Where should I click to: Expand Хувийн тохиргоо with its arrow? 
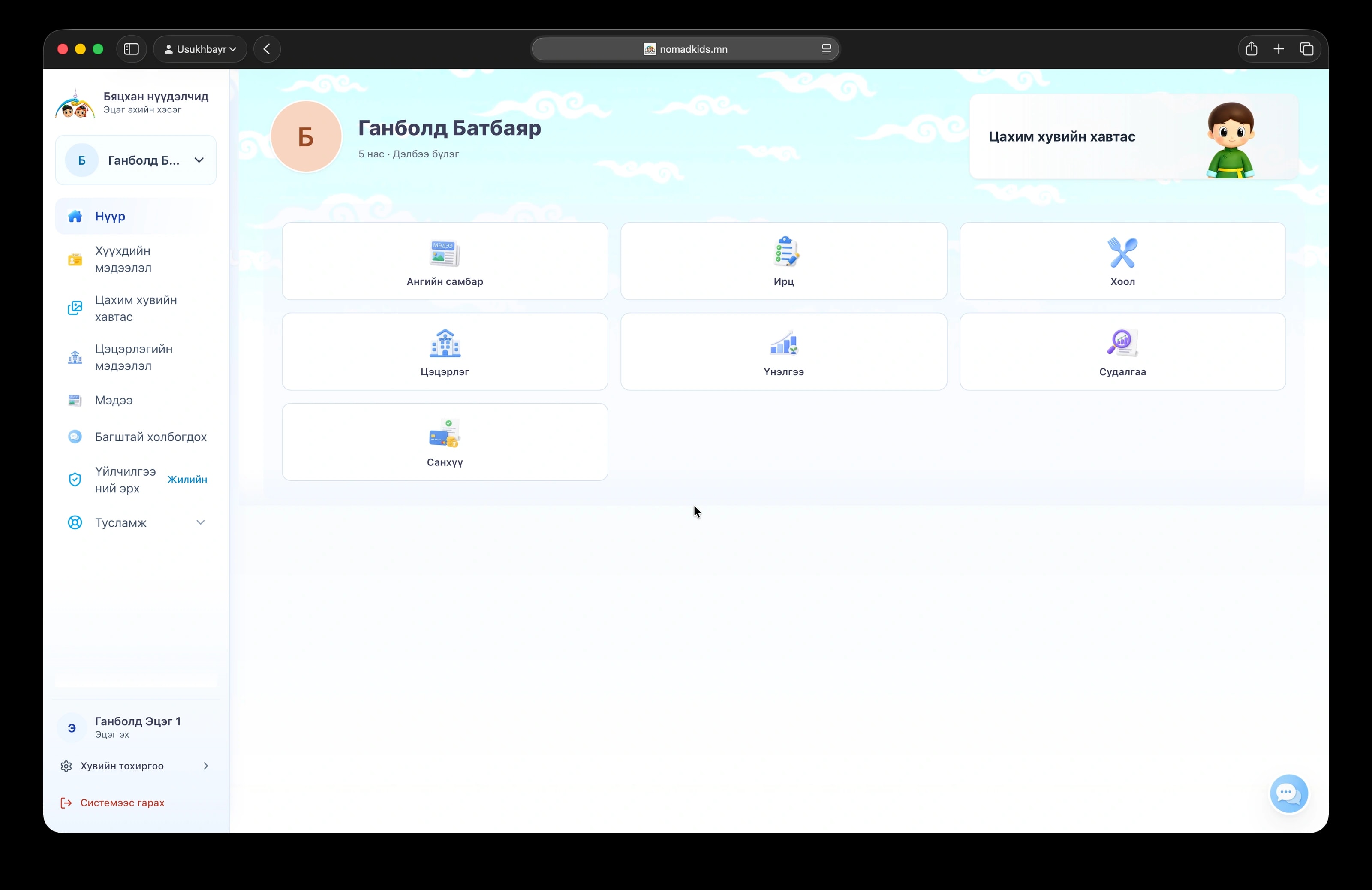tap(135, 766)
